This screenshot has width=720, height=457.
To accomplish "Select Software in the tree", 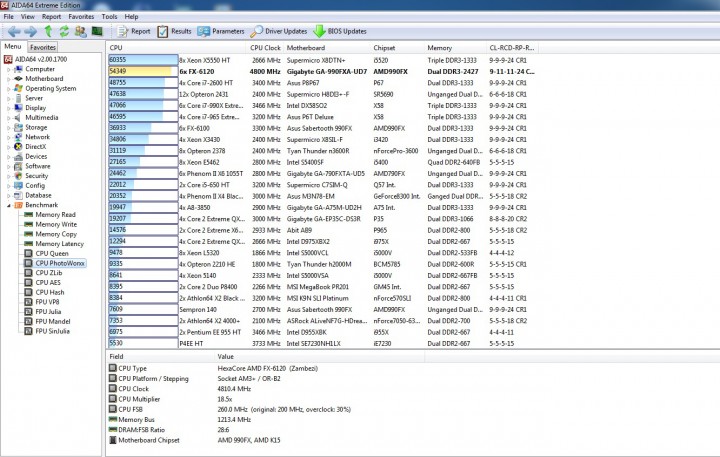I will [x=38, y=166].
